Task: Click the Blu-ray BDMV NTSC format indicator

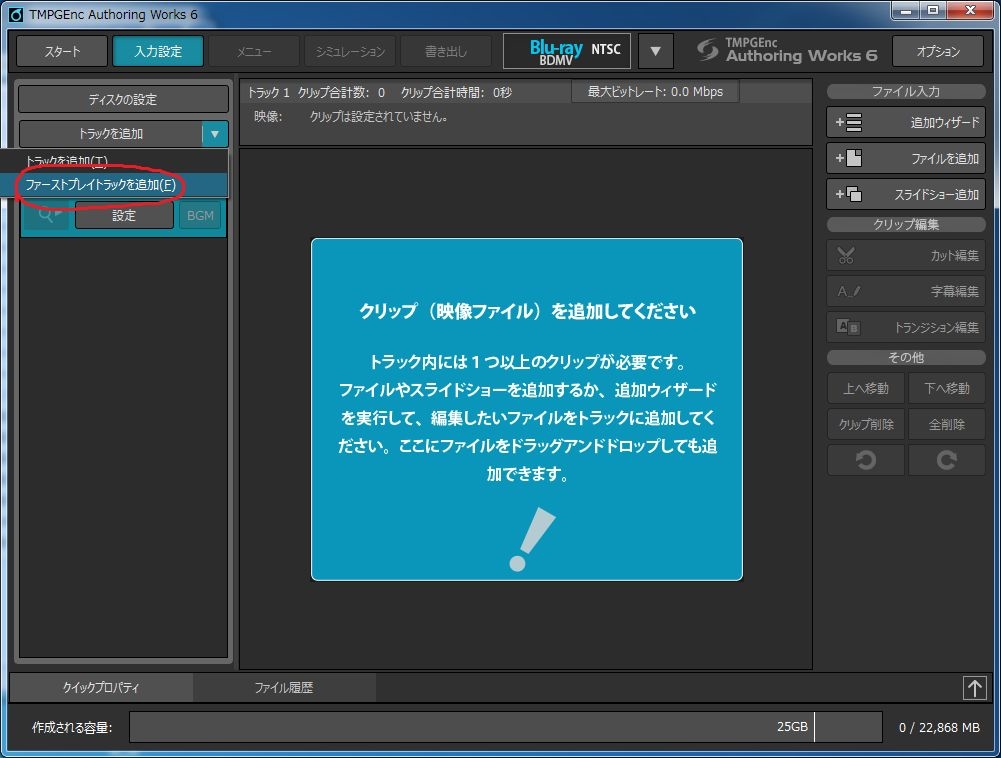Action: tap(567, 51)
